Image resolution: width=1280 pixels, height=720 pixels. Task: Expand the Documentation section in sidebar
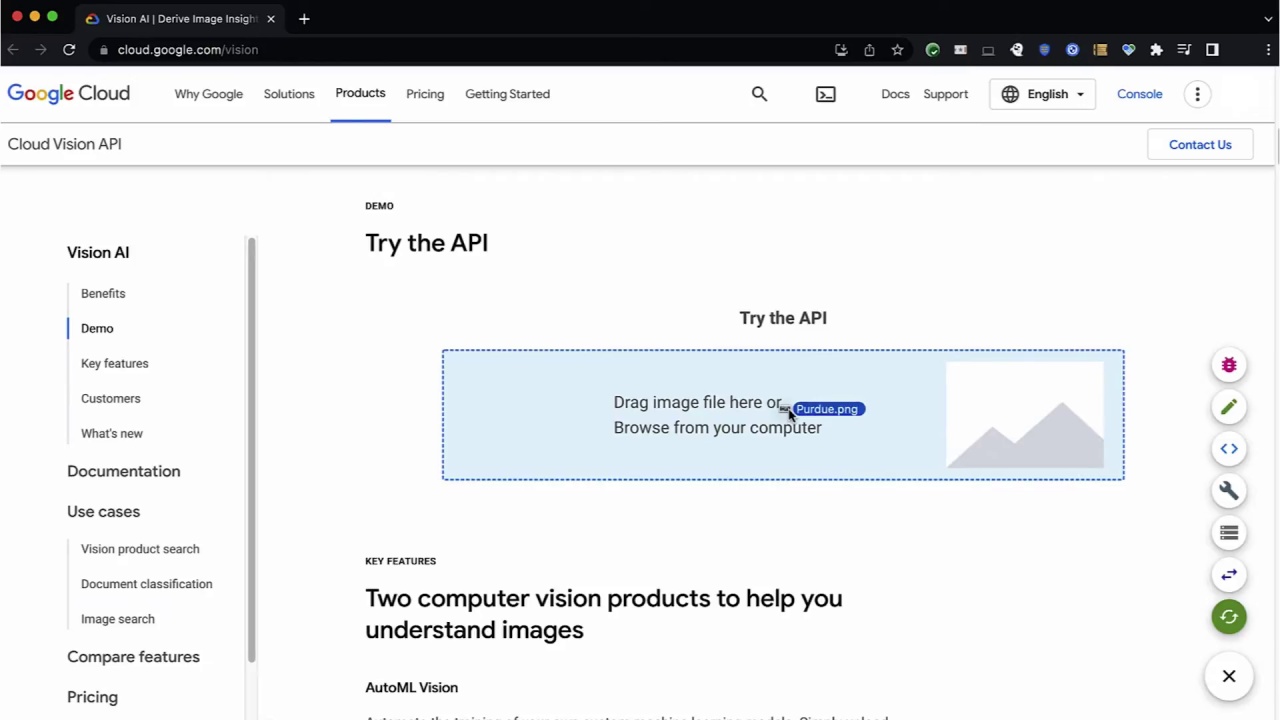pyautogui.click(x=123, y=471)
